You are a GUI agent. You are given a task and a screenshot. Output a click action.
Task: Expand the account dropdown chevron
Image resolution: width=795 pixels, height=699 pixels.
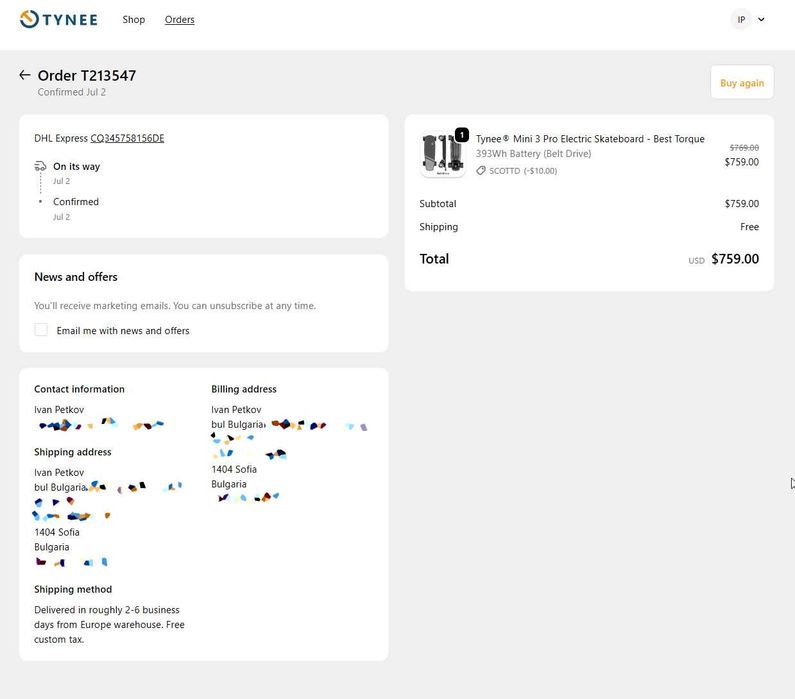(x=762, y=19)
